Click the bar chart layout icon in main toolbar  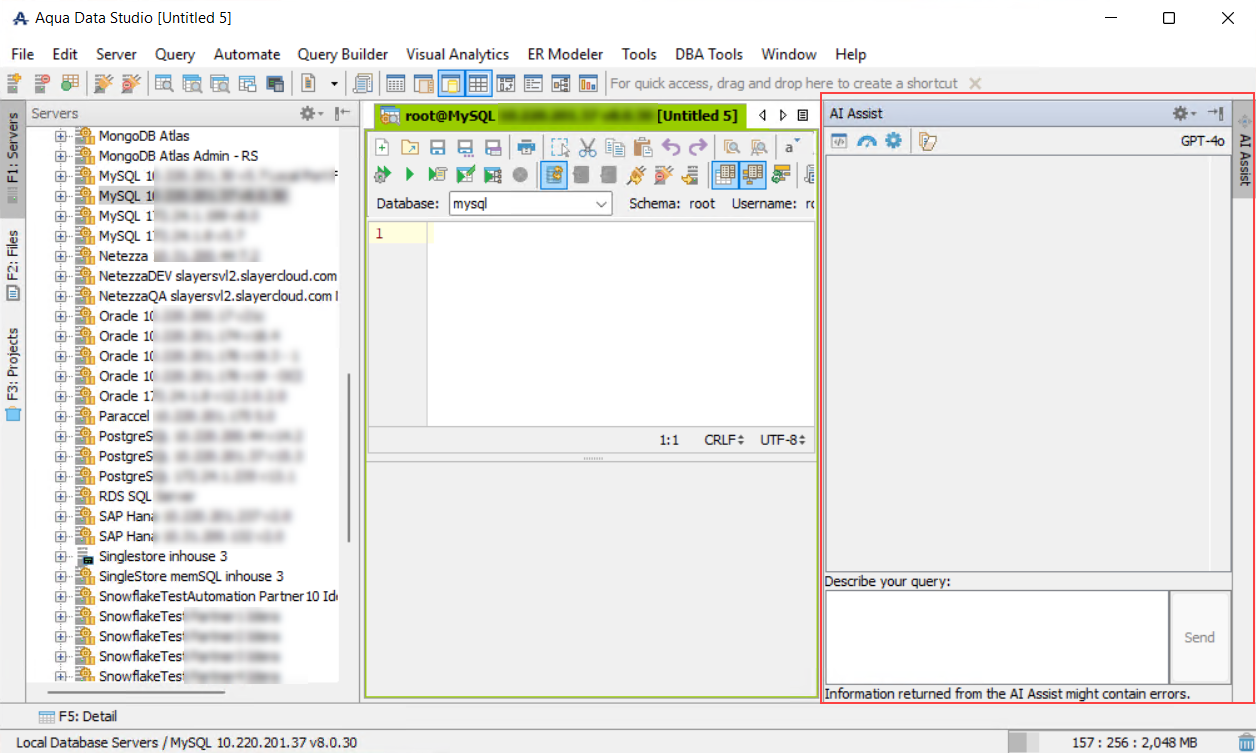click(x=588, y=83)
